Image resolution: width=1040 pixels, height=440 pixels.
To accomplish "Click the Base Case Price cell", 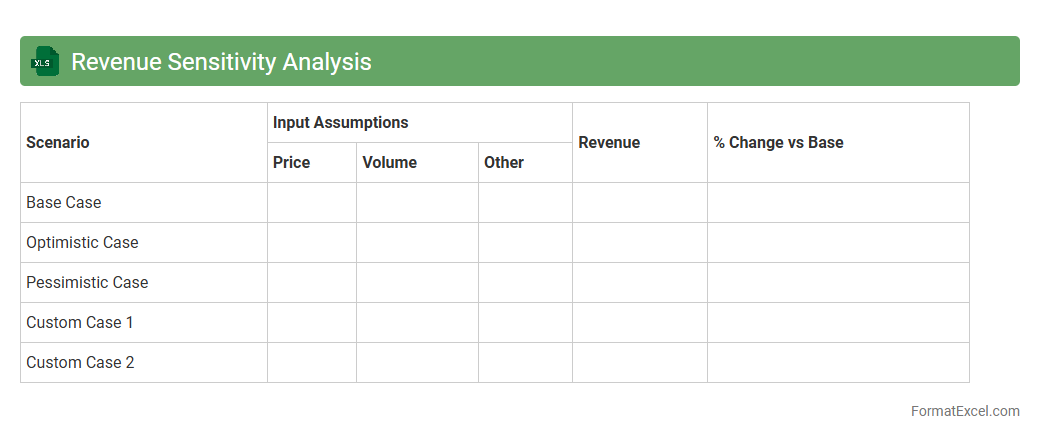I will click(312, 203).
